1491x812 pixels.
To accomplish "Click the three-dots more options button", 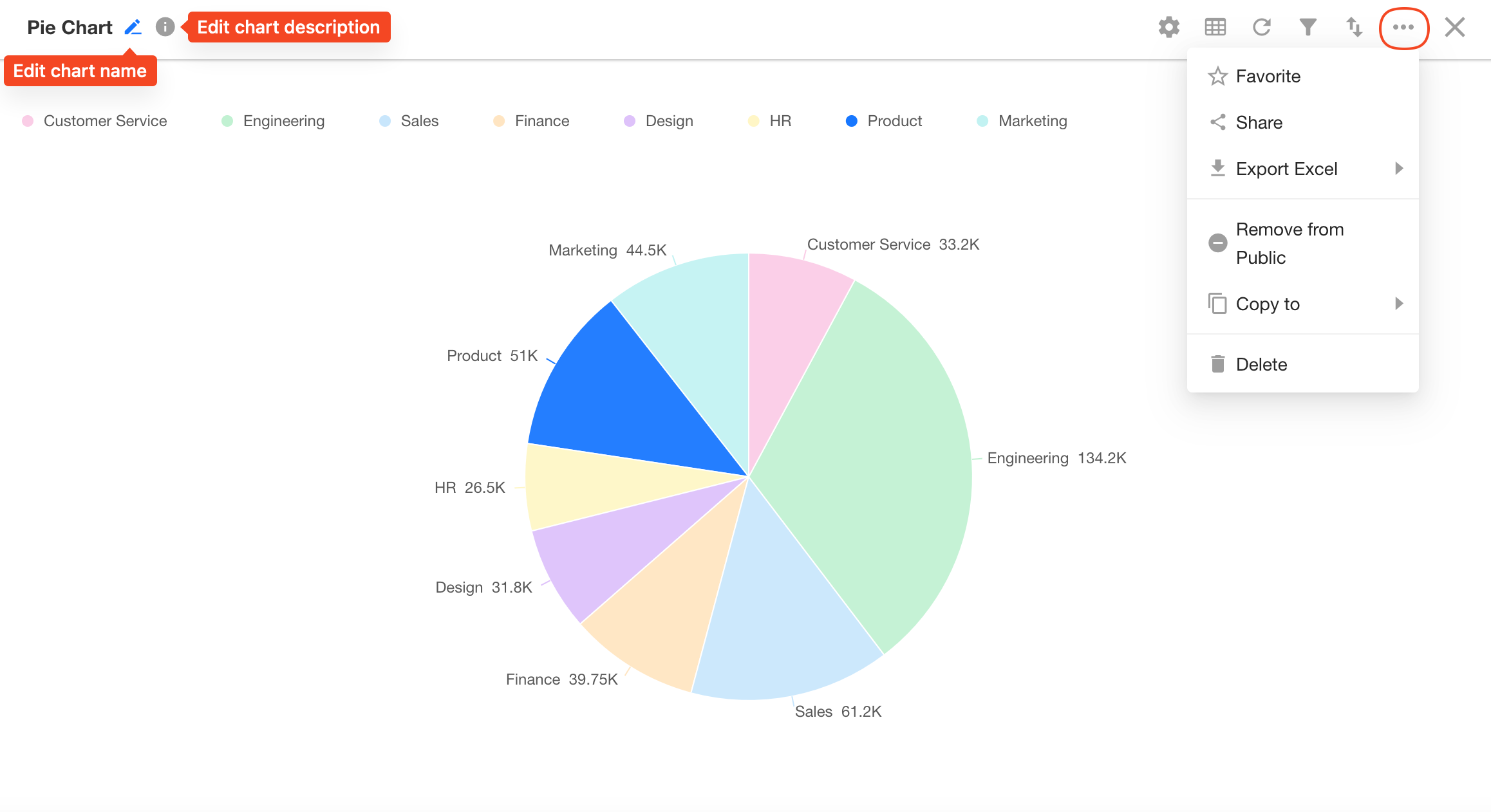I will tap(1403, 27).
